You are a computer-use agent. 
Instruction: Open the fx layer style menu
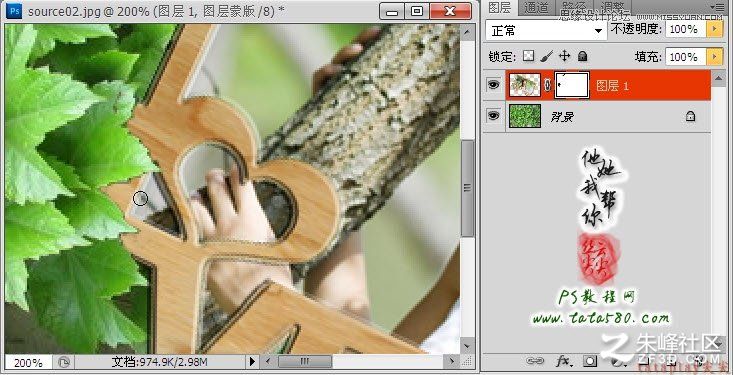point(564,361)
